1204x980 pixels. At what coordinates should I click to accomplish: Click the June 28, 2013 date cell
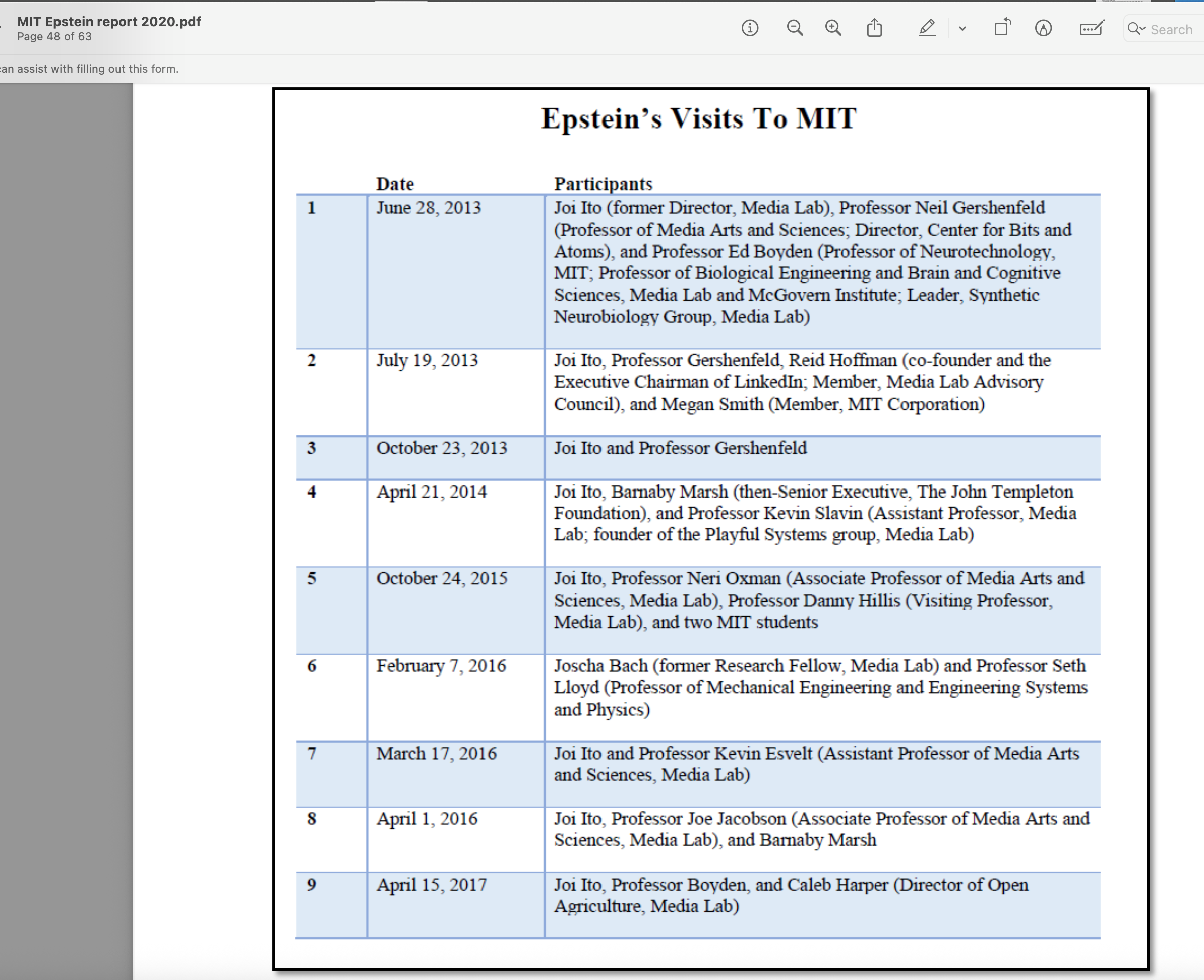[429, 208]
